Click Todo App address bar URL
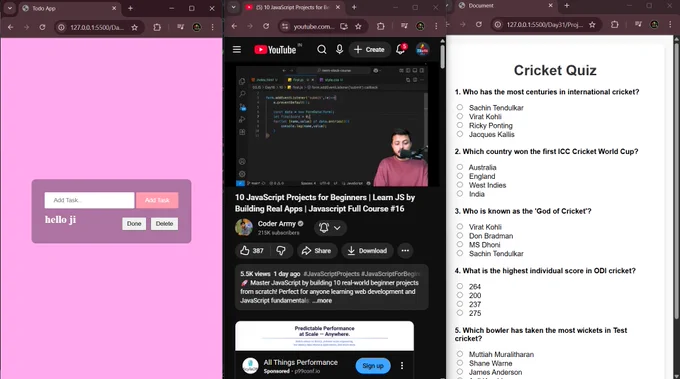 97,27
